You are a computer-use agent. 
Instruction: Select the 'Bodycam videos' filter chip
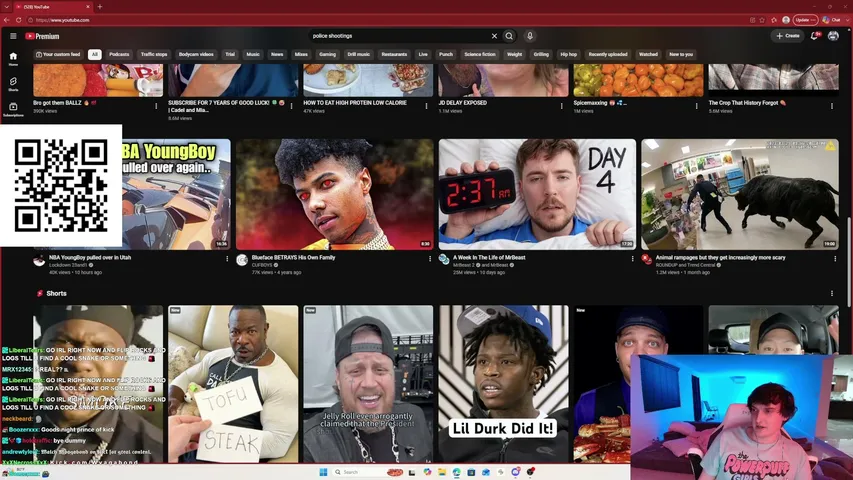(x=196, y=54)
